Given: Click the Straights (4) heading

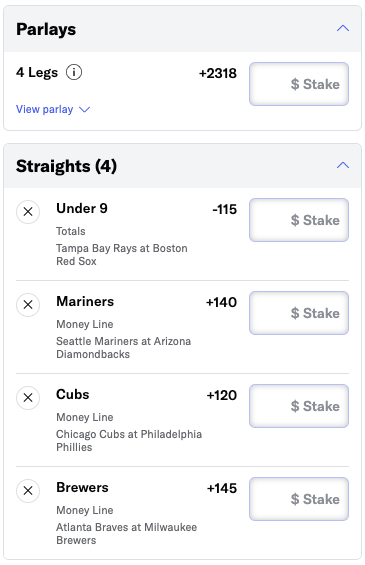Looking at the screenshot, I should click(x=66, y=166).
